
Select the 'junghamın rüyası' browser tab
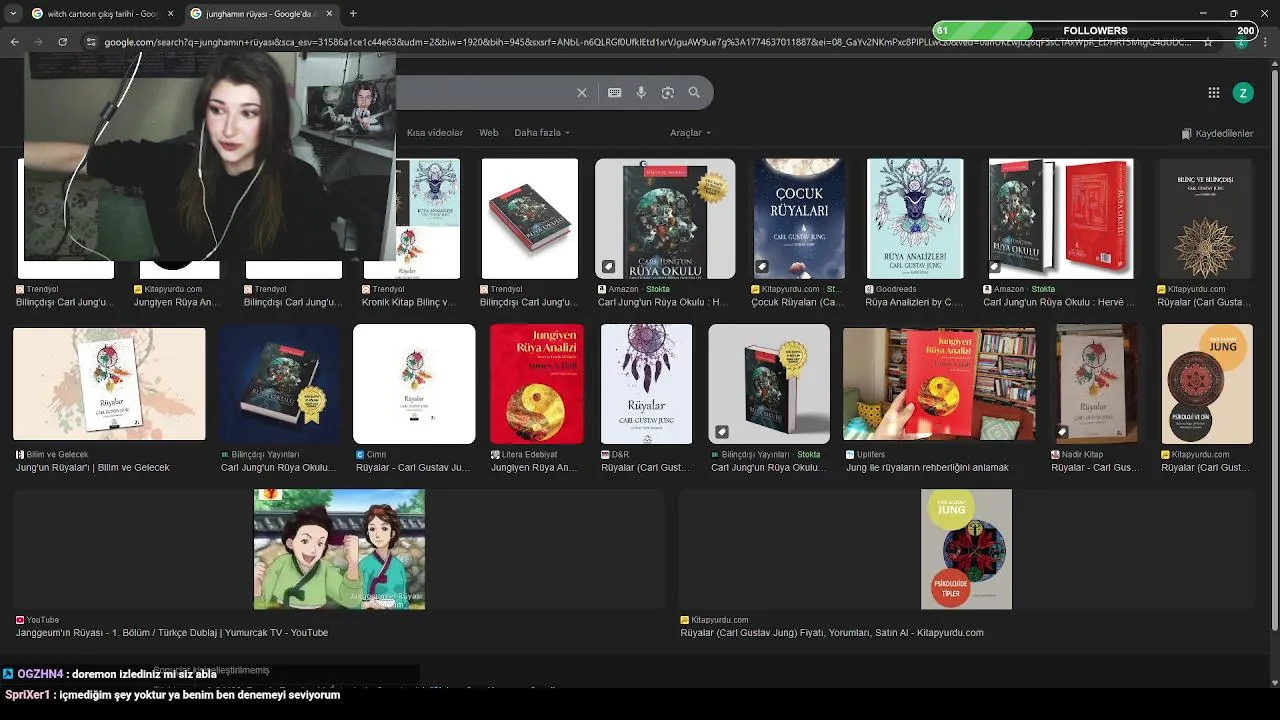click(x=262, y=13)
